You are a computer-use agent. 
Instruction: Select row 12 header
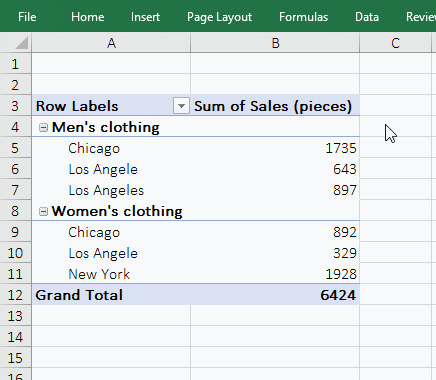(15, 295)
